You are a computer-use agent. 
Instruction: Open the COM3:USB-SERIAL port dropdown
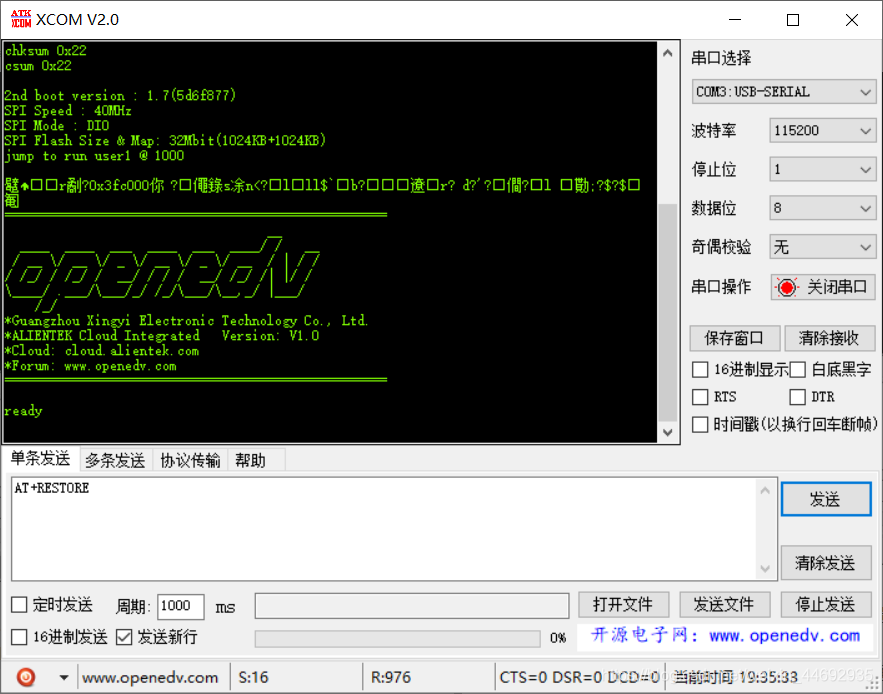[783, 92]
